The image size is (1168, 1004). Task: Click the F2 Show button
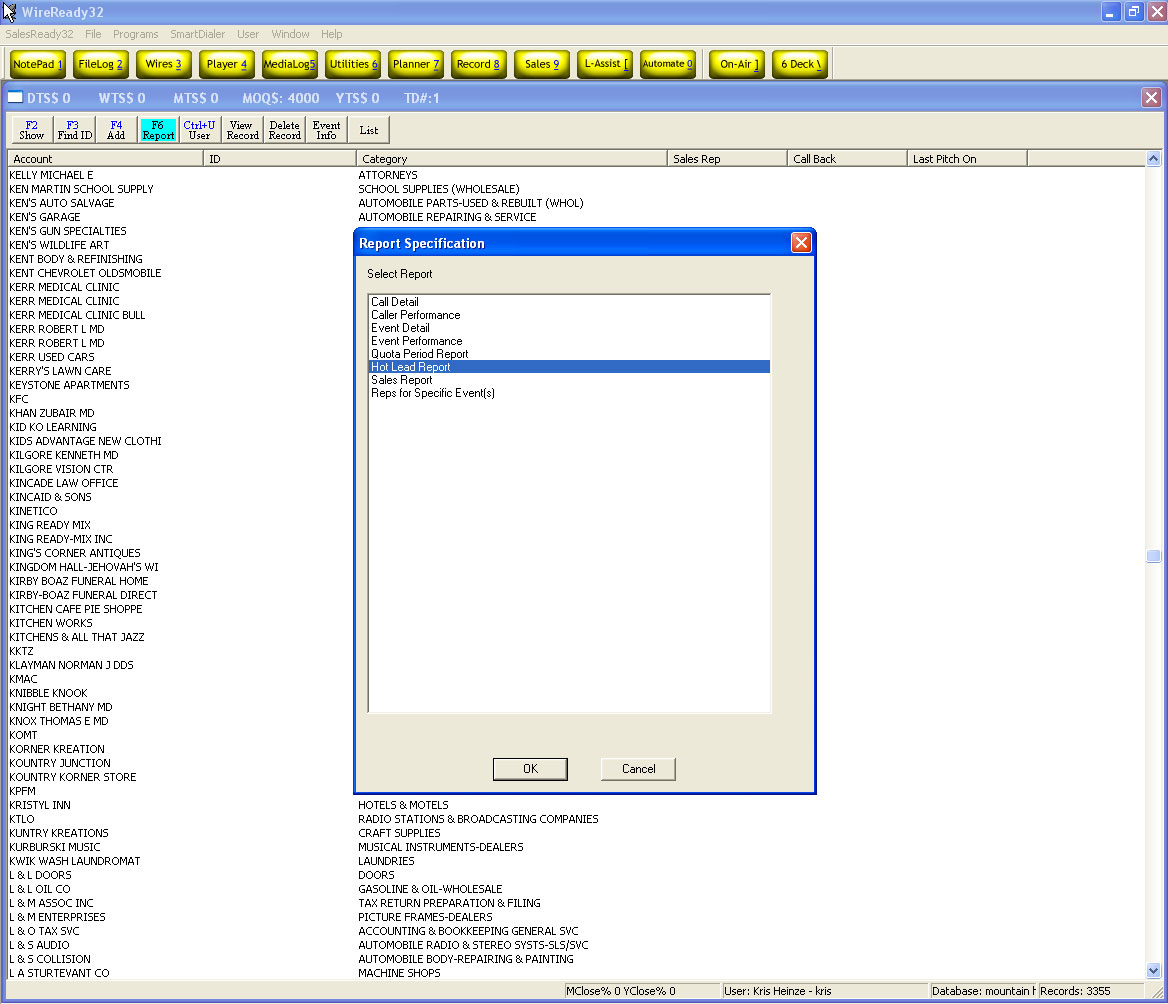31,130
